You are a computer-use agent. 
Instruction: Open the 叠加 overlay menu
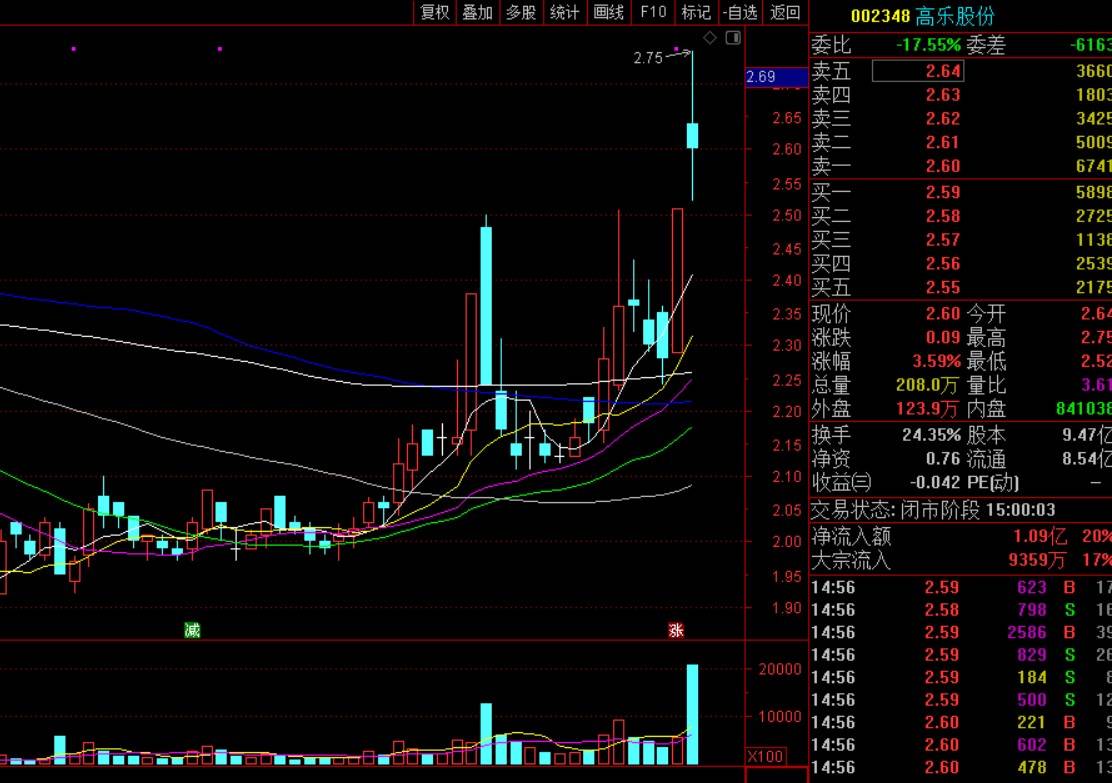coord(477,12)
